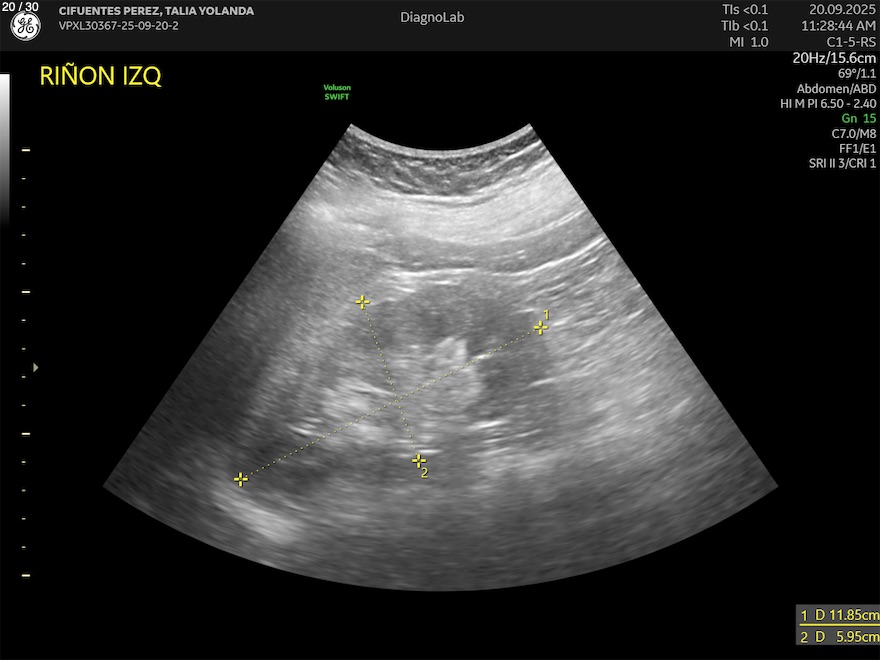Click the 20Hz/15.6cm depth setting
This screenshot has height=660, width=880.
(834, 58)
